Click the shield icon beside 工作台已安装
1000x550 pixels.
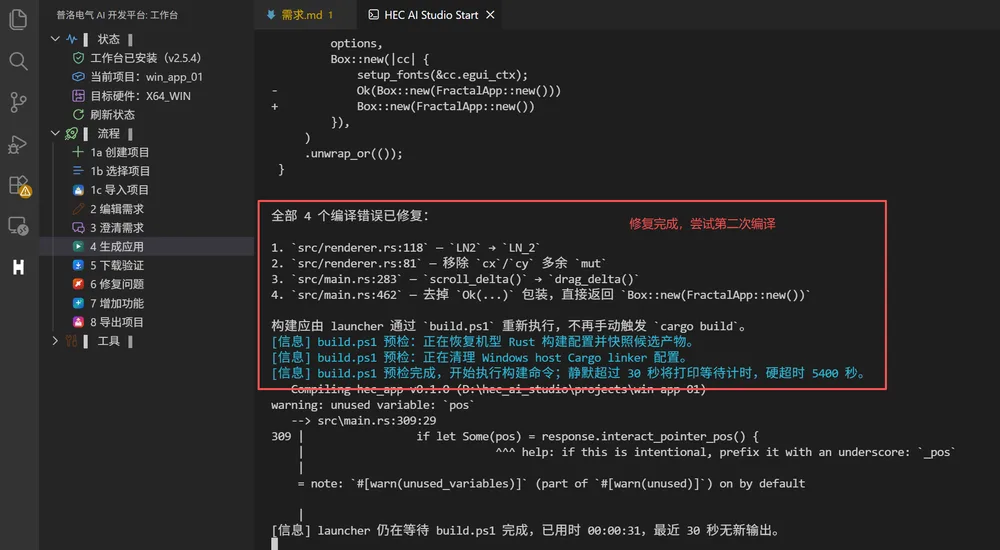tap(78, 58)
